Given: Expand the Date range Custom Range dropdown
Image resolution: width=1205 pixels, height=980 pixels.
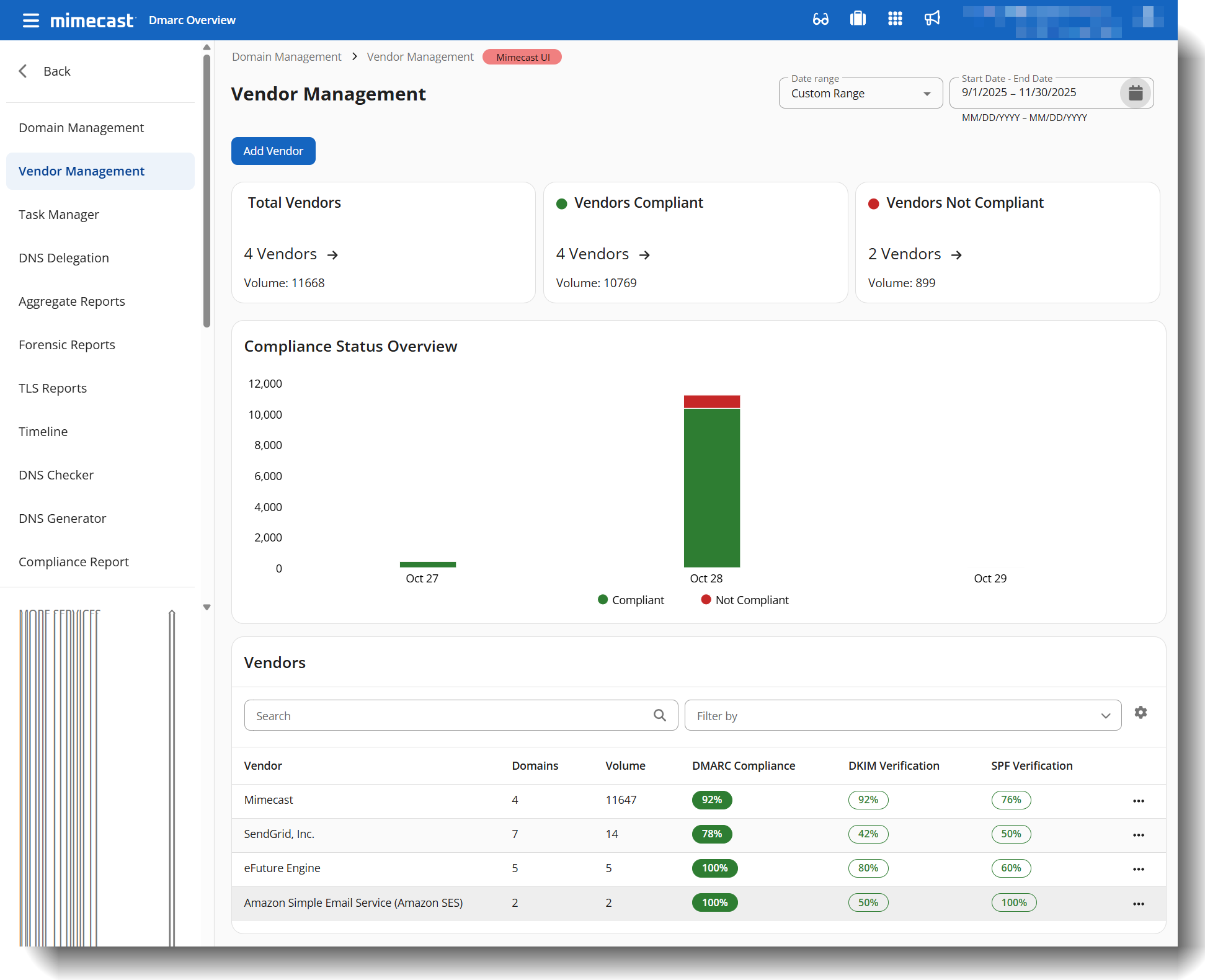Looking at the screenshot, I should point(860,94).
